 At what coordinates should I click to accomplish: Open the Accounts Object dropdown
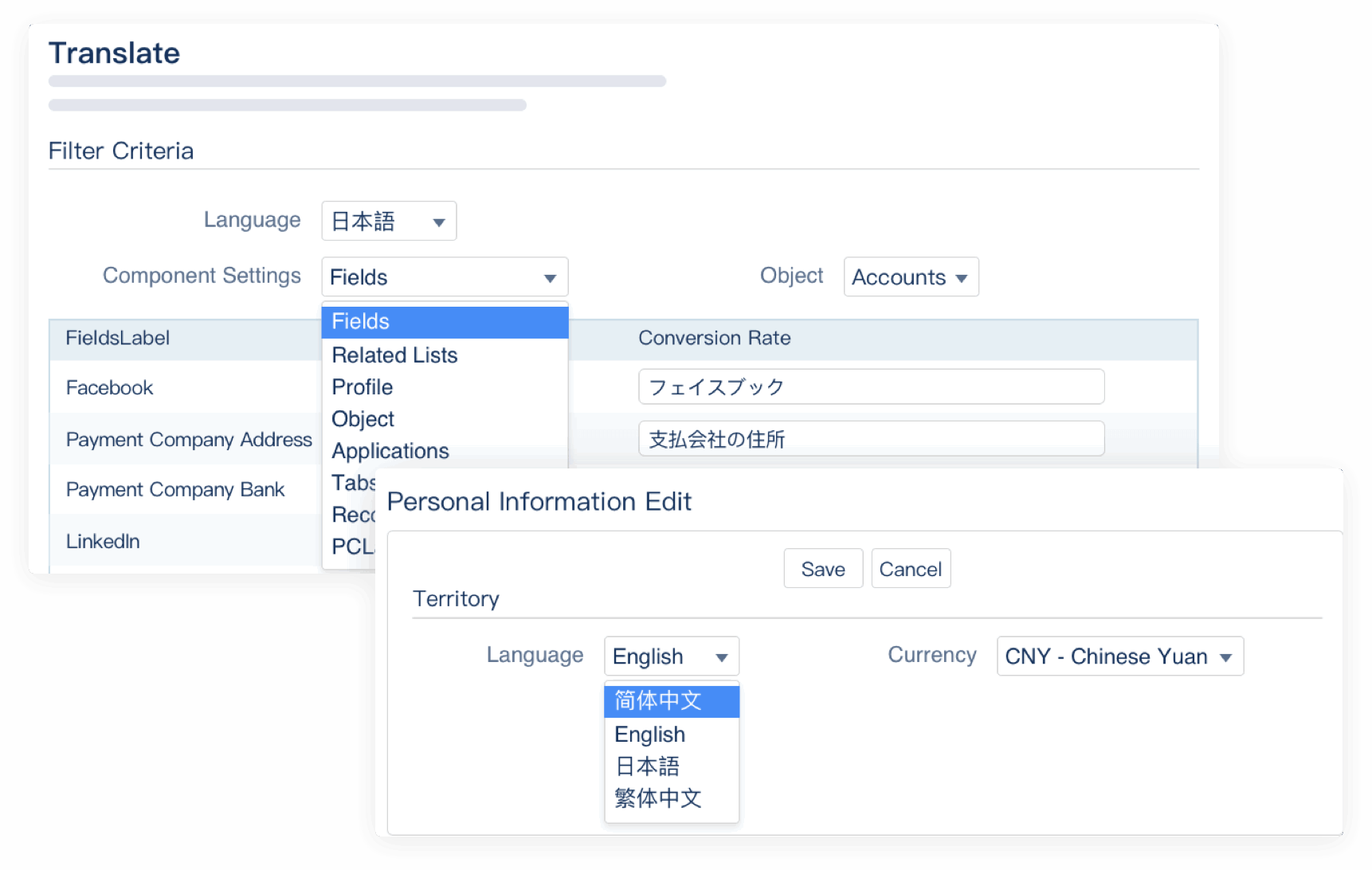click(x=910, y=277)
